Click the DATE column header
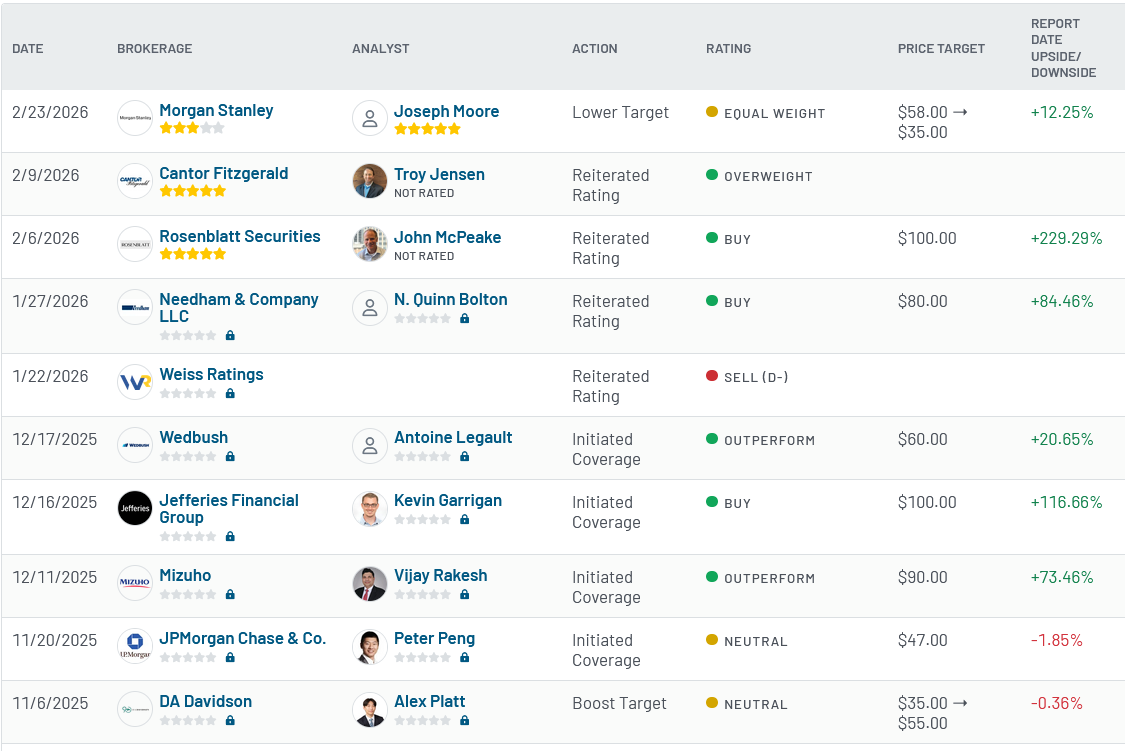1125x751 pixels. (27, 49)
